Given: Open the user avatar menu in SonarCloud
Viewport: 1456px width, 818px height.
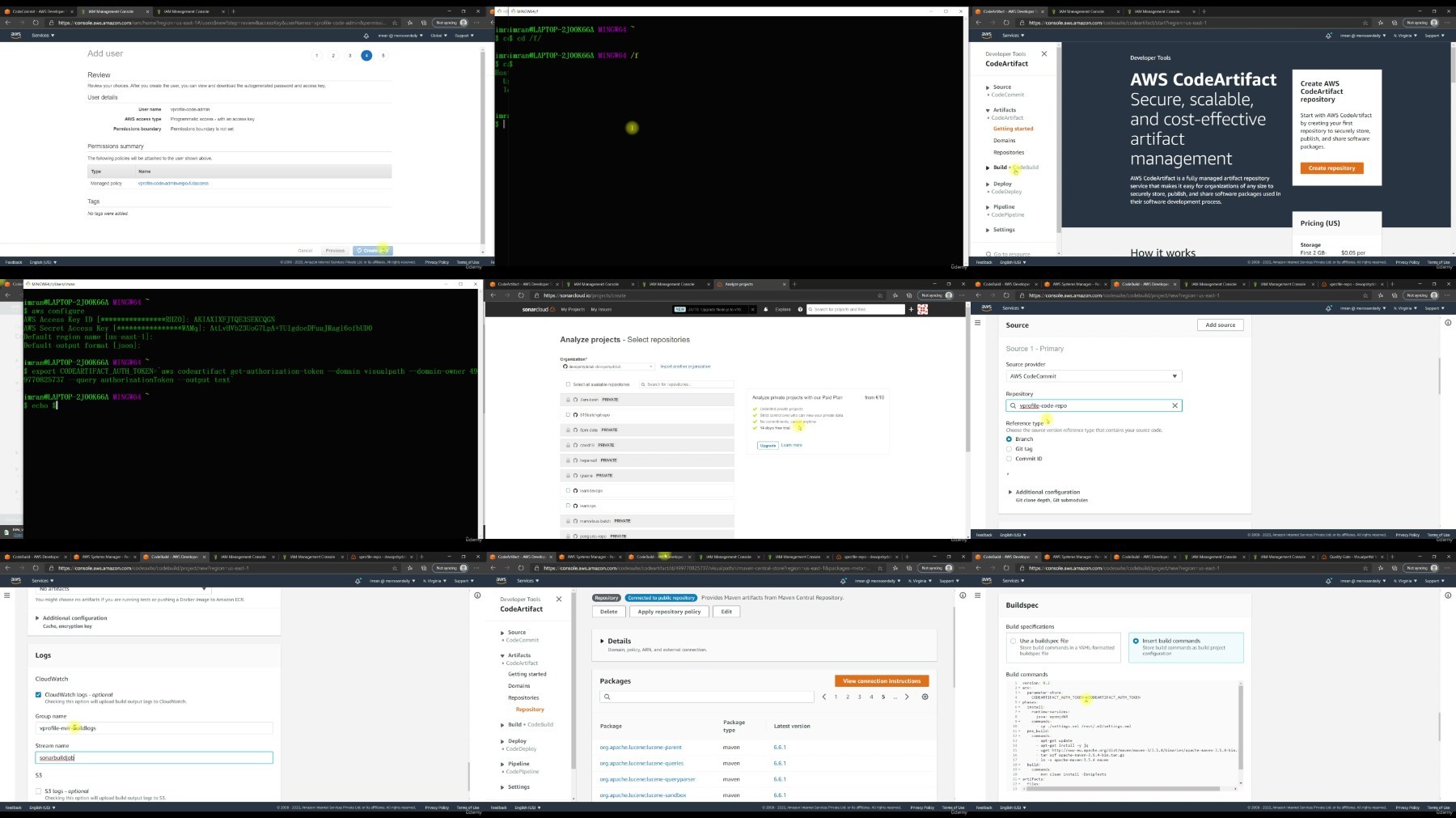Looking at the screenshot, I should click(x=922, y=309).
